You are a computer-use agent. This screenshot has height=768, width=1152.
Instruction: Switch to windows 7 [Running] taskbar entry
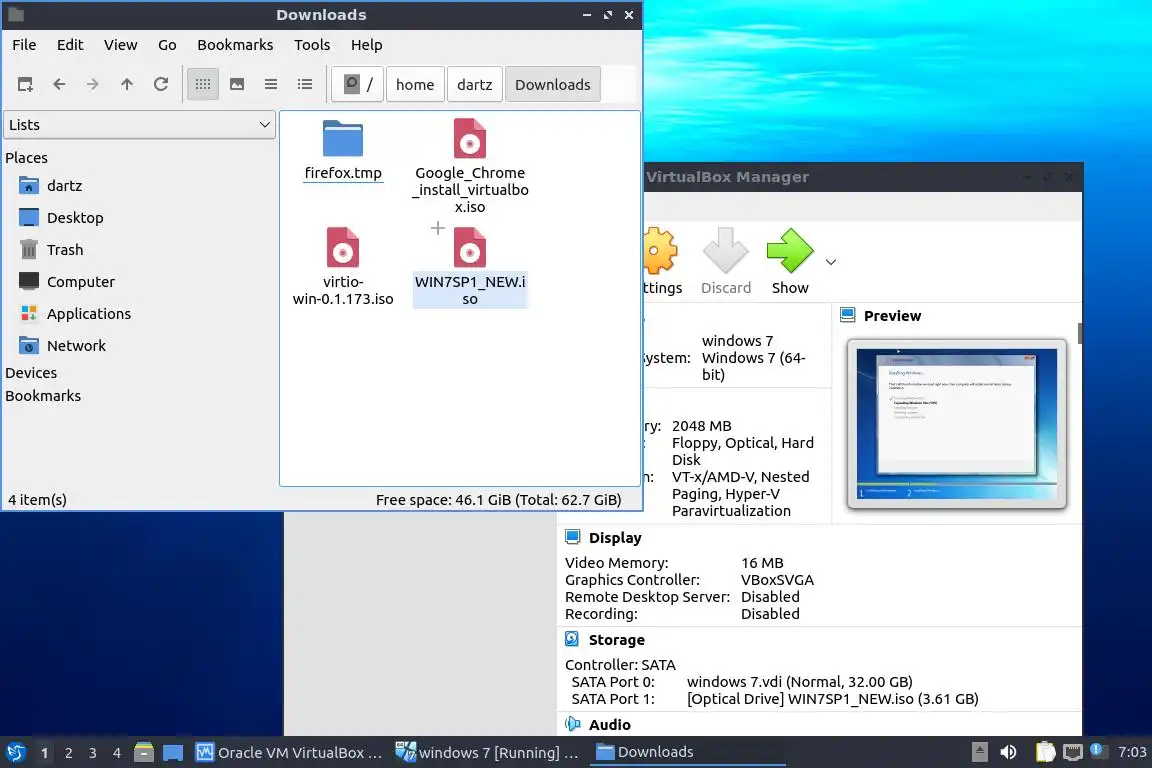488,753
